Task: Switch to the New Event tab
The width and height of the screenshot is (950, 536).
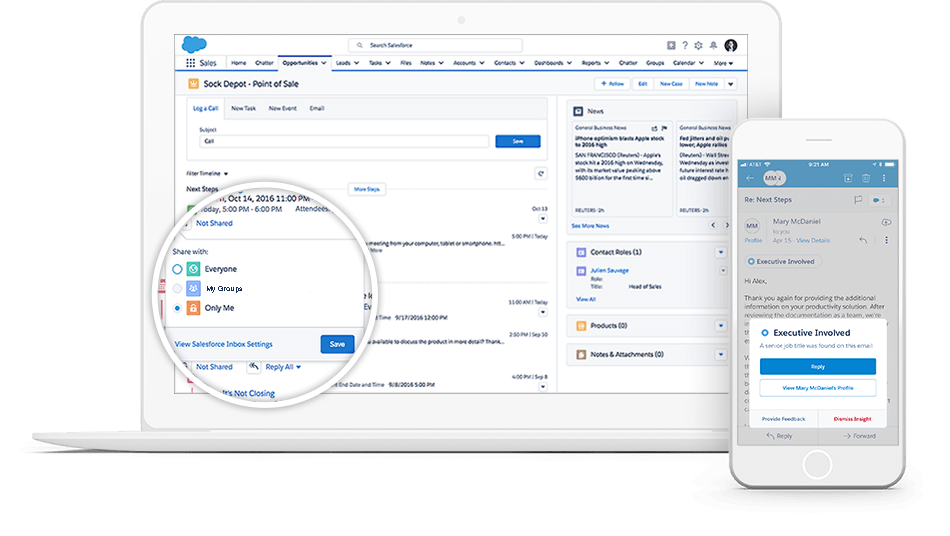Action: tap(283, 108)
